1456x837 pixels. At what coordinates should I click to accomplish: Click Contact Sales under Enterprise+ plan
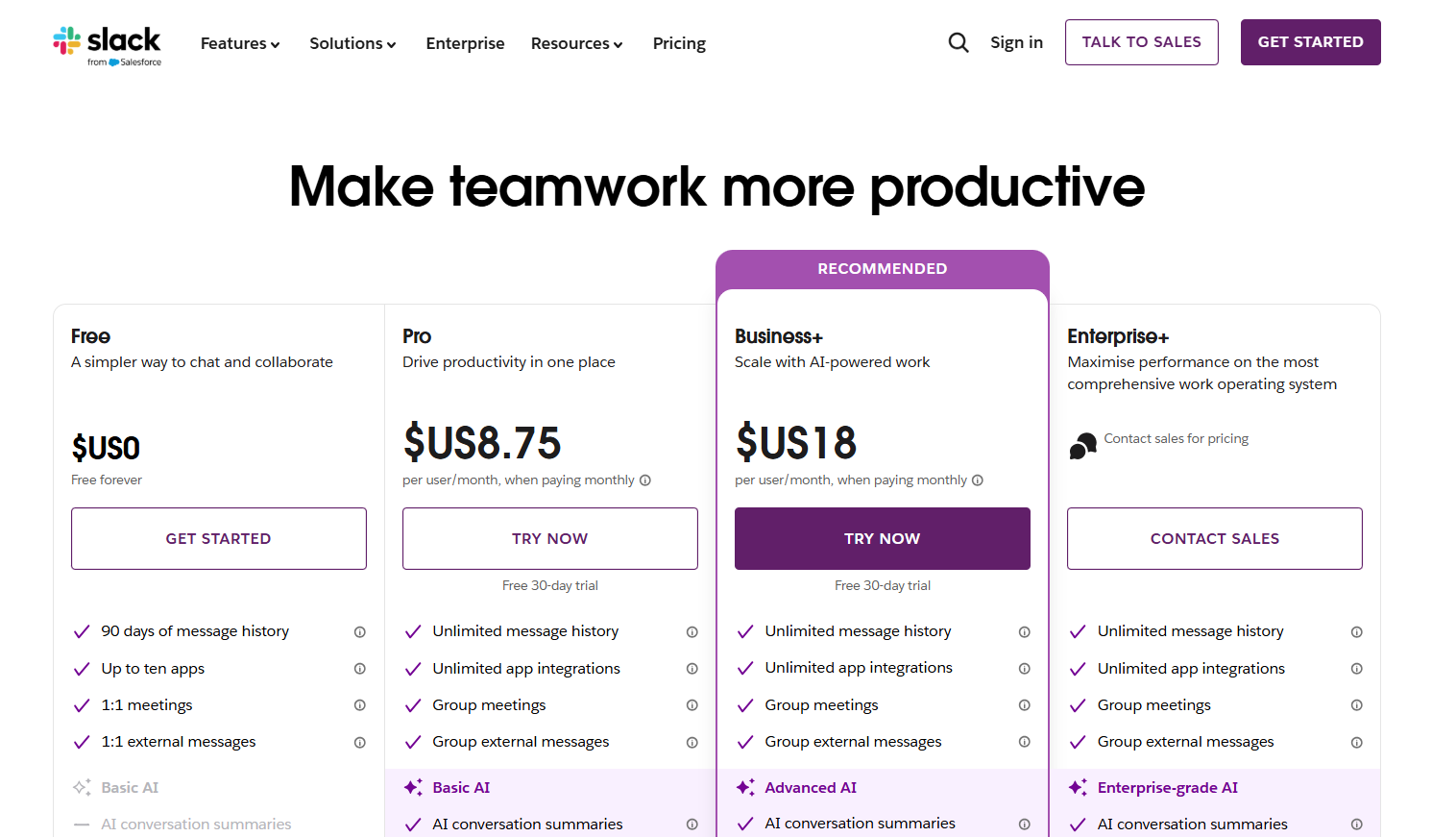[x=1214, y=538]
